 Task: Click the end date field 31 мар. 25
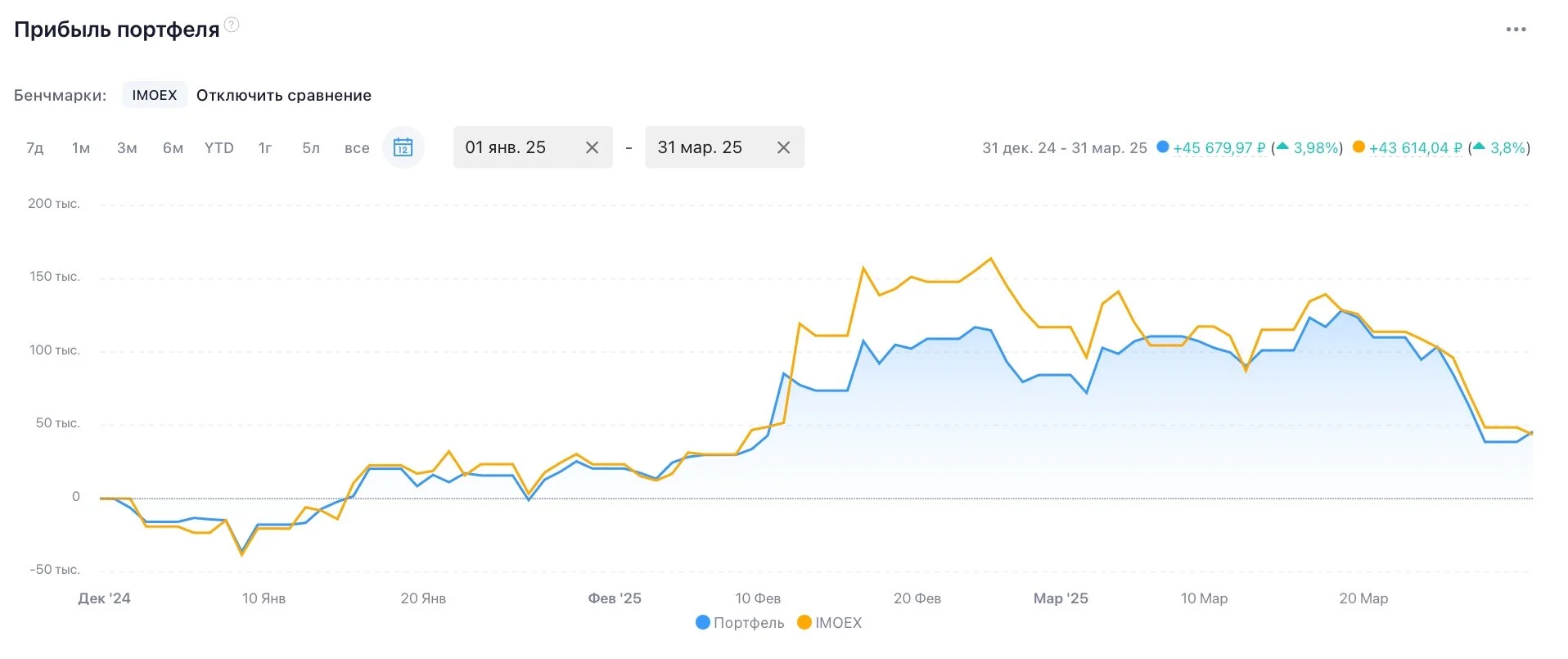[724, 147]
